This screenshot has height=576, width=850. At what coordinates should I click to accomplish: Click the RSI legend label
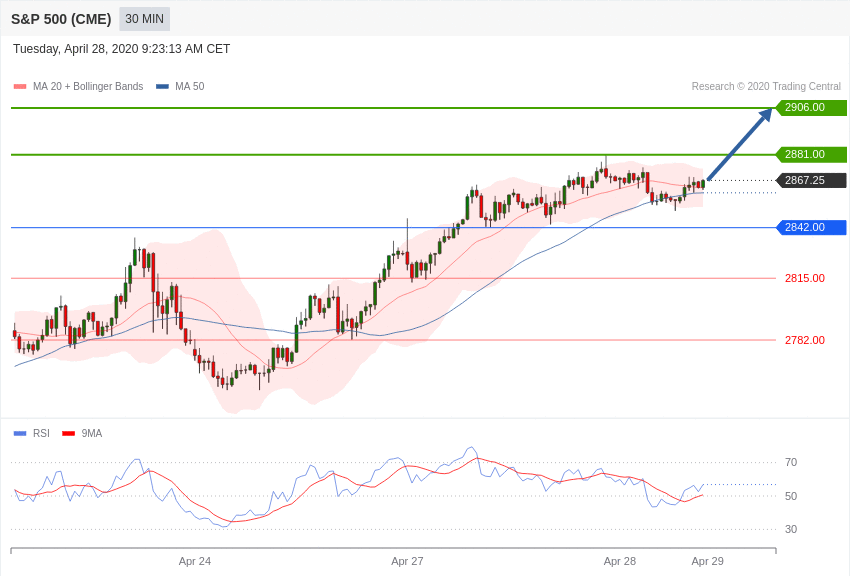click(x=41, y=433)
